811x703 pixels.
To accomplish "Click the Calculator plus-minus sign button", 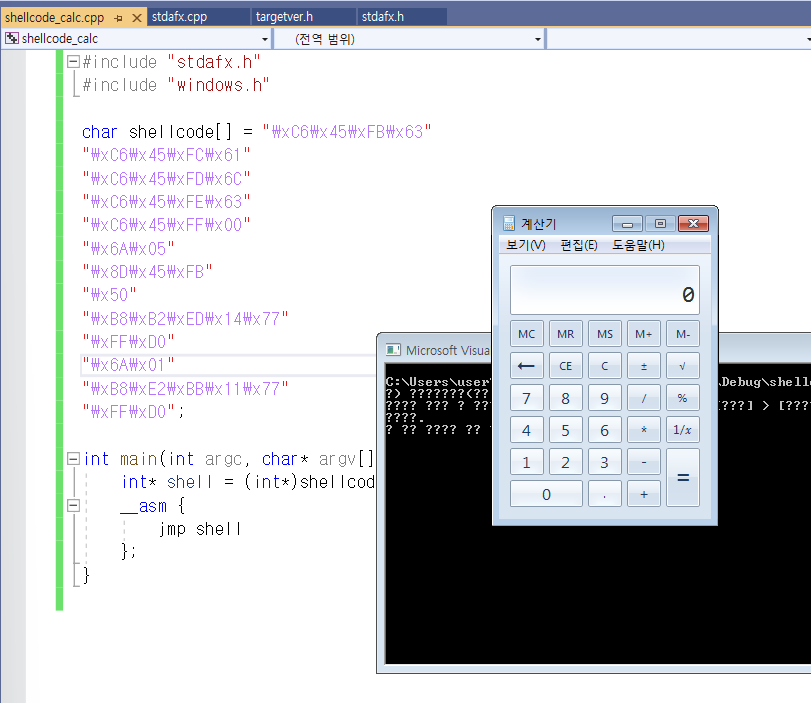I will click(643, 366).
